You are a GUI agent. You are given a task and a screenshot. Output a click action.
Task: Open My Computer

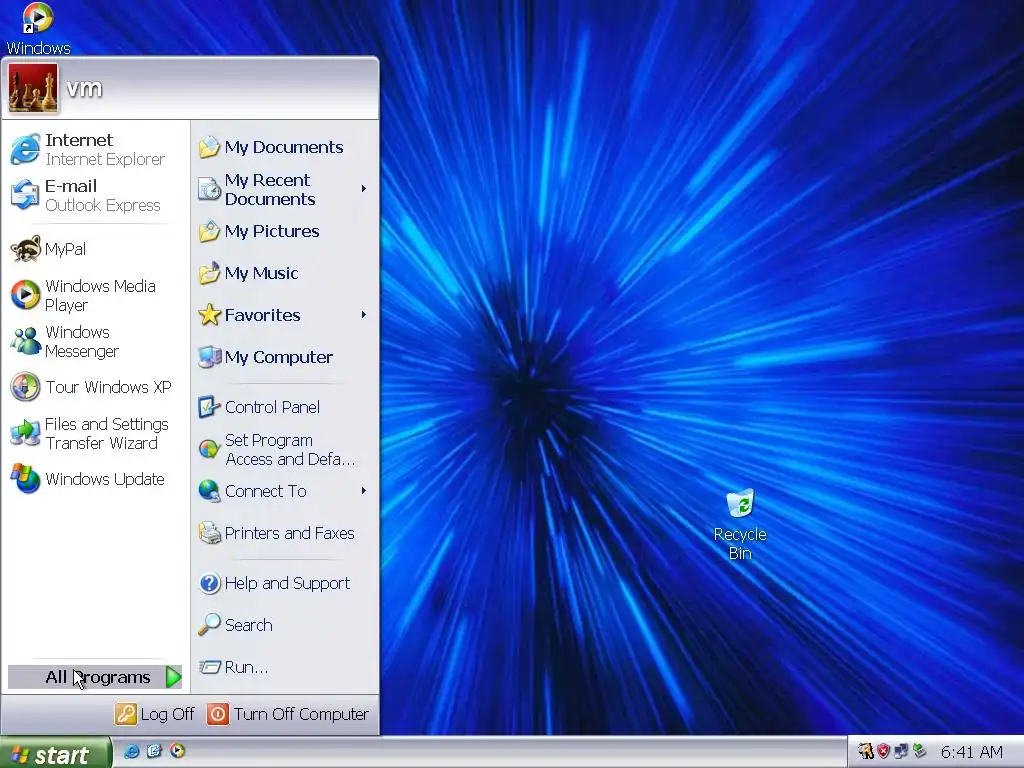click(x=283, y=357)
